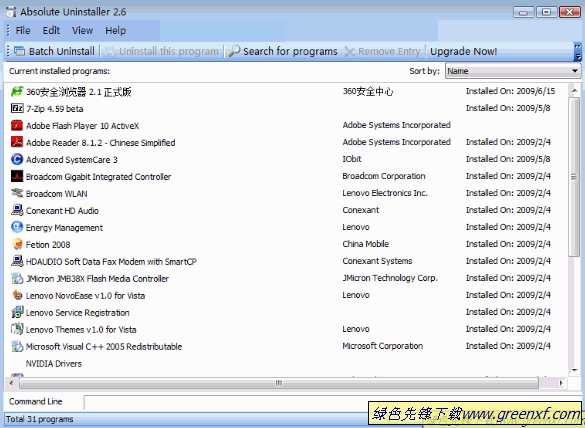Click the Command Line input field
This screenshot has height=428, width=585.
point(332,402)
